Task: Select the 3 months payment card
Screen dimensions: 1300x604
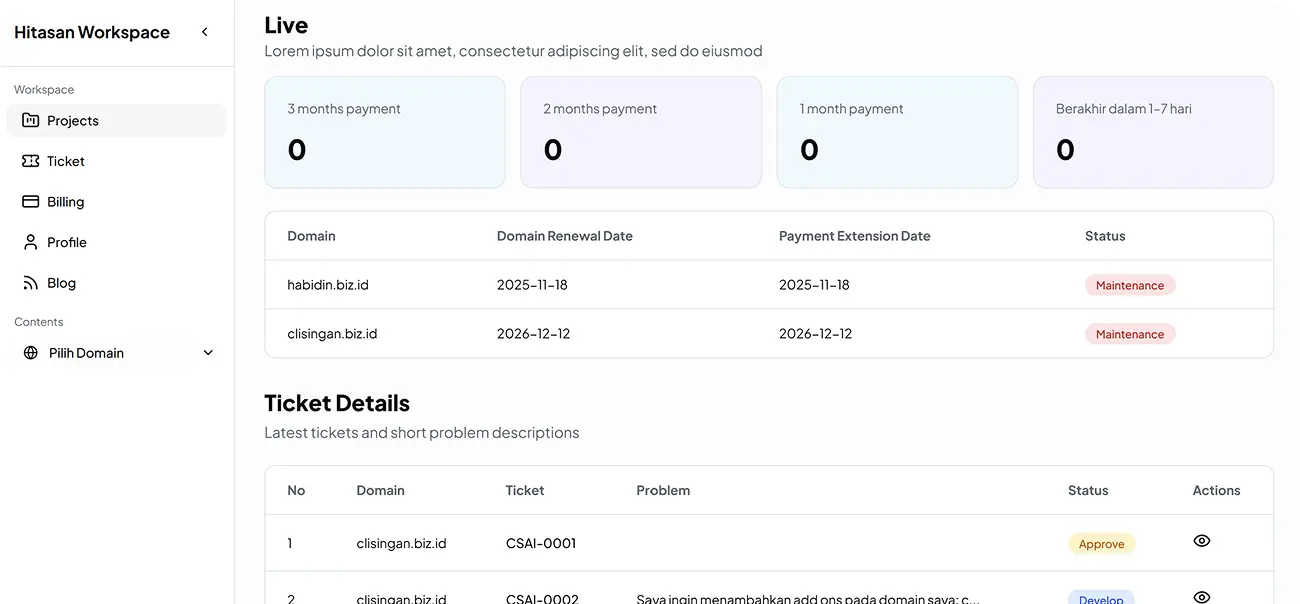Action: click(x=384, y=132)
